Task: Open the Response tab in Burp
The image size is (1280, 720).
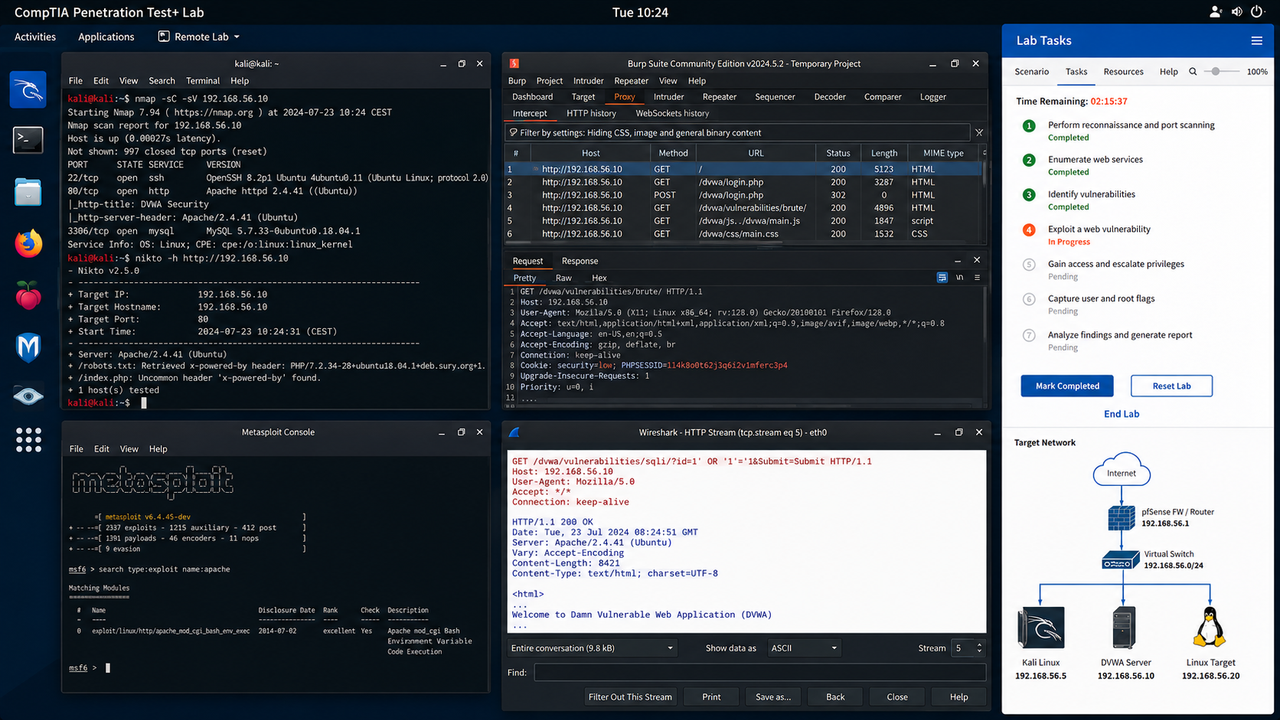Action: 580,261
